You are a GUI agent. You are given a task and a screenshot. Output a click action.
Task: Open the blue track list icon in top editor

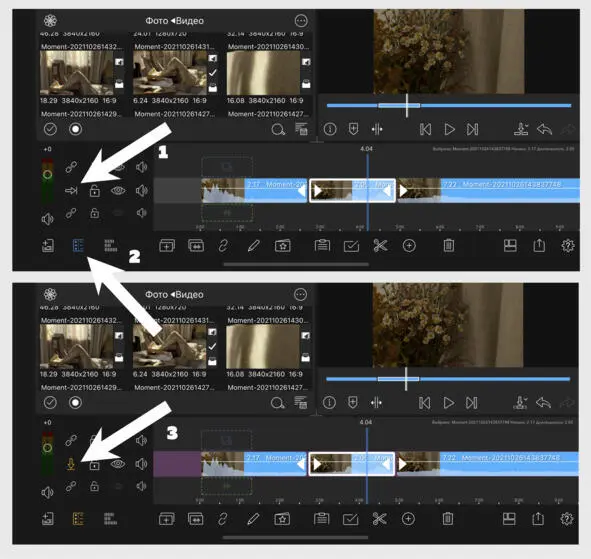(x=78, y=246)
